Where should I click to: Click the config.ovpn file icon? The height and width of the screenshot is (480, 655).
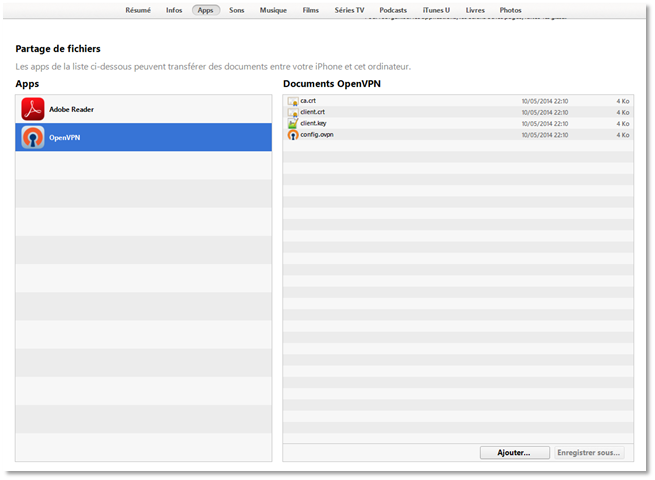pos(293,134)
